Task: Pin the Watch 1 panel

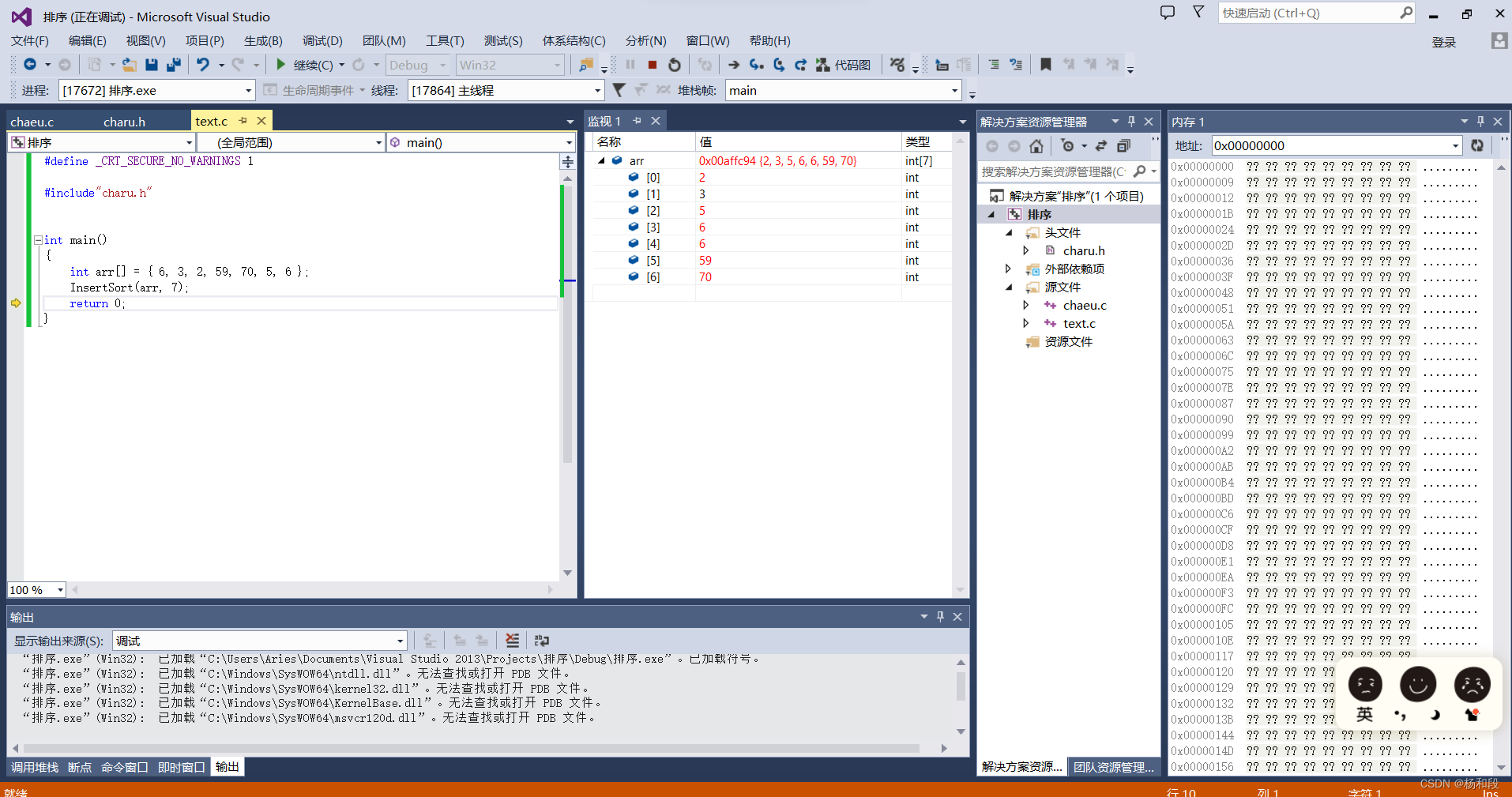Action: click(x=637, y=121)
